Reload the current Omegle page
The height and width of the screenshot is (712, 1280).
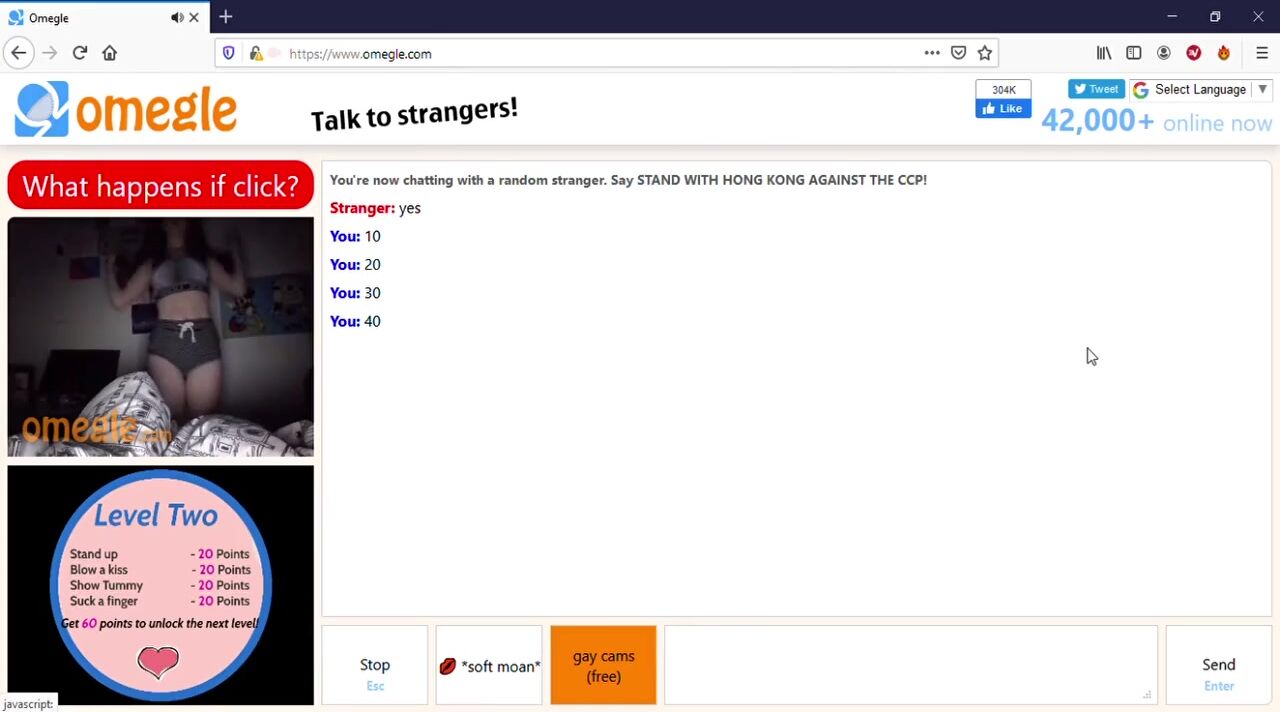click(80, 53)
